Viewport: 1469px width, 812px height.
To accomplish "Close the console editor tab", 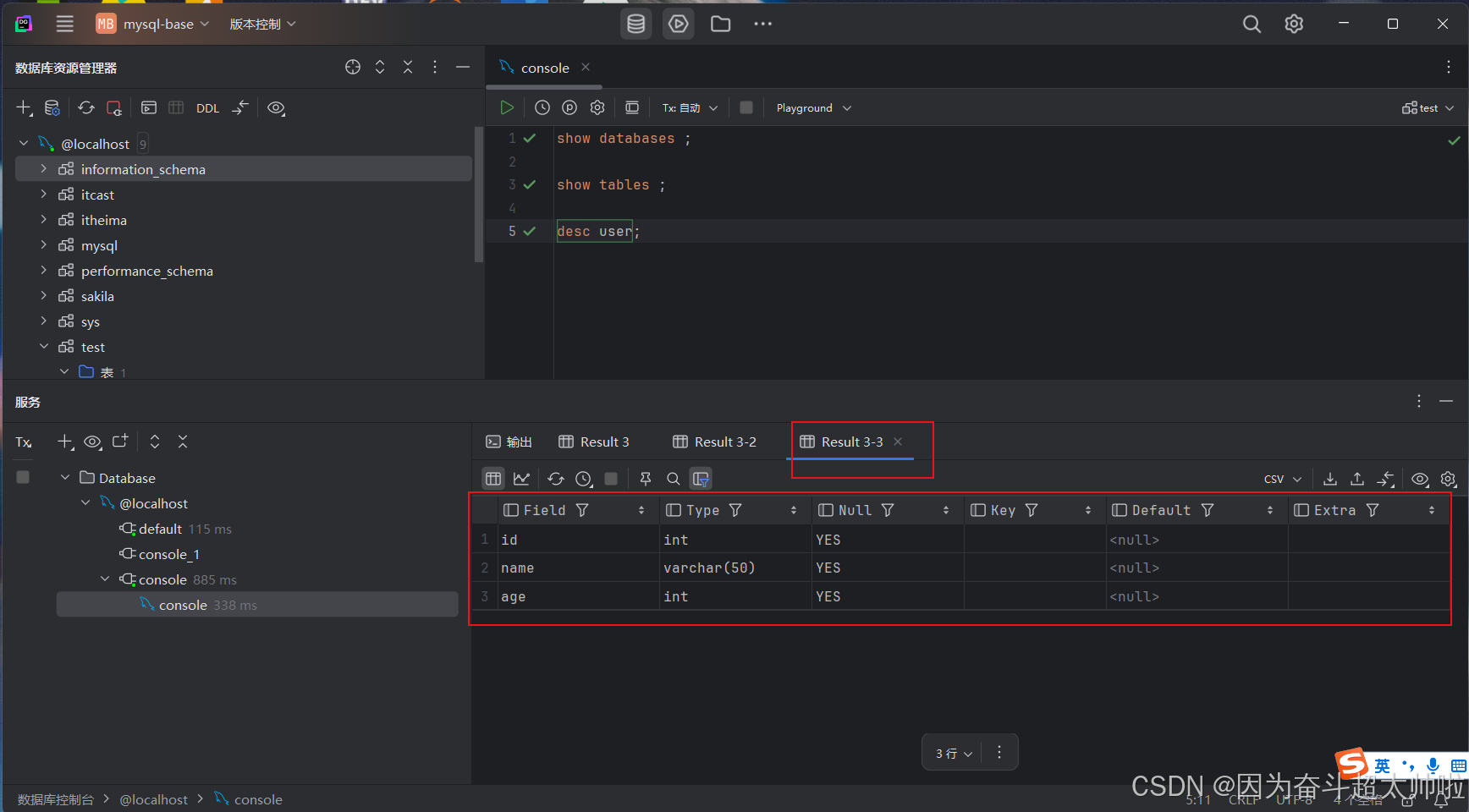I will pos(586,67).
